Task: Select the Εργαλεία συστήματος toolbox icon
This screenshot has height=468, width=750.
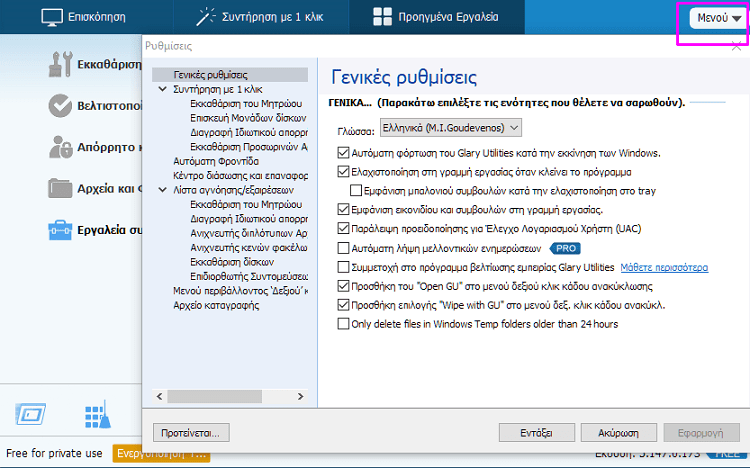Action: click(x=60, y=230)
